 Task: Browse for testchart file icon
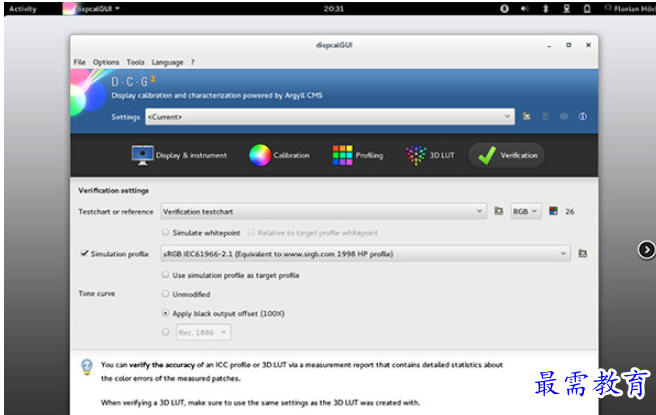tap(499, 211)
